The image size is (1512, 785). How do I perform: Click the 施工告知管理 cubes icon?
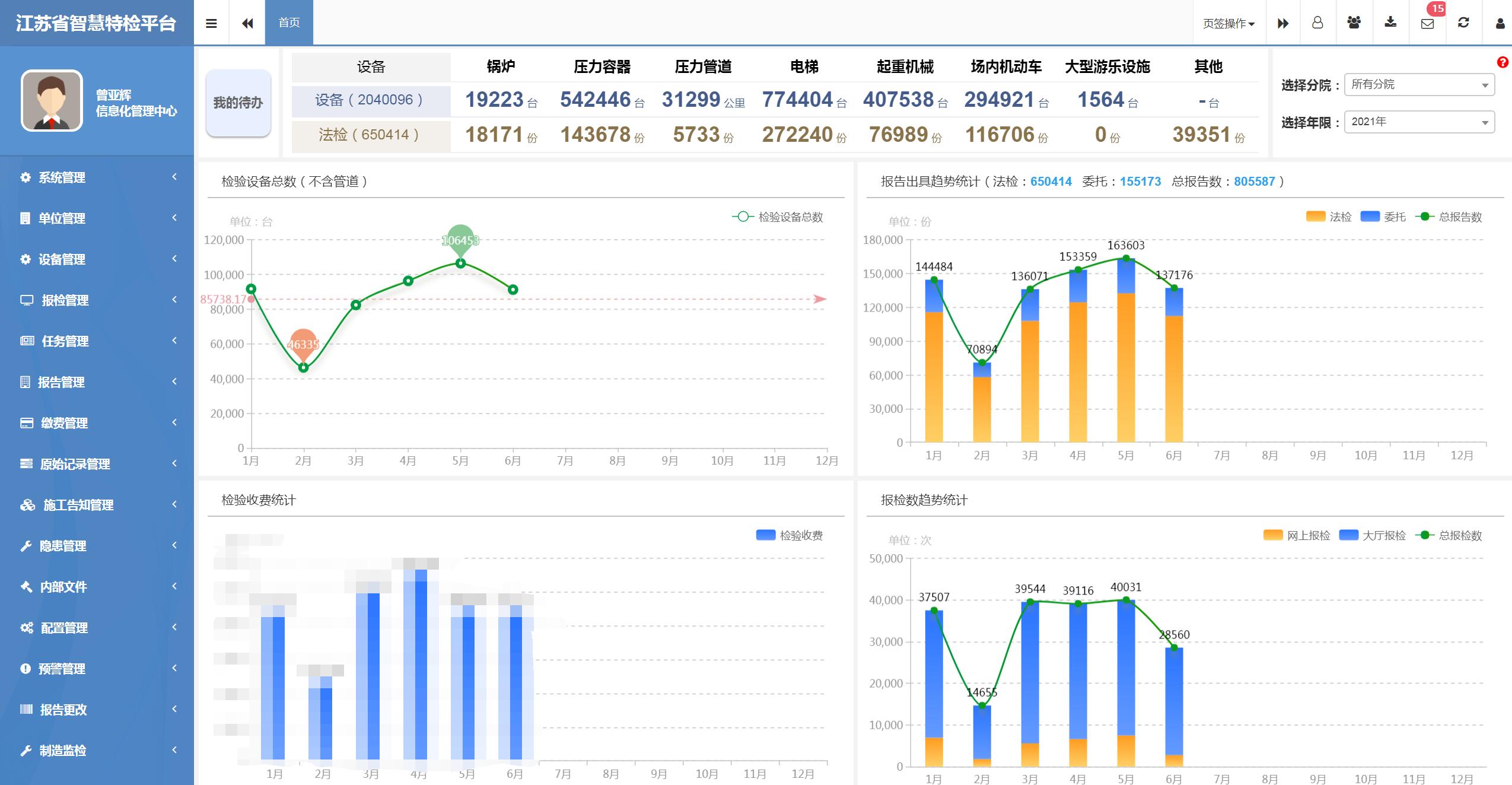click(x=28, y=504)
